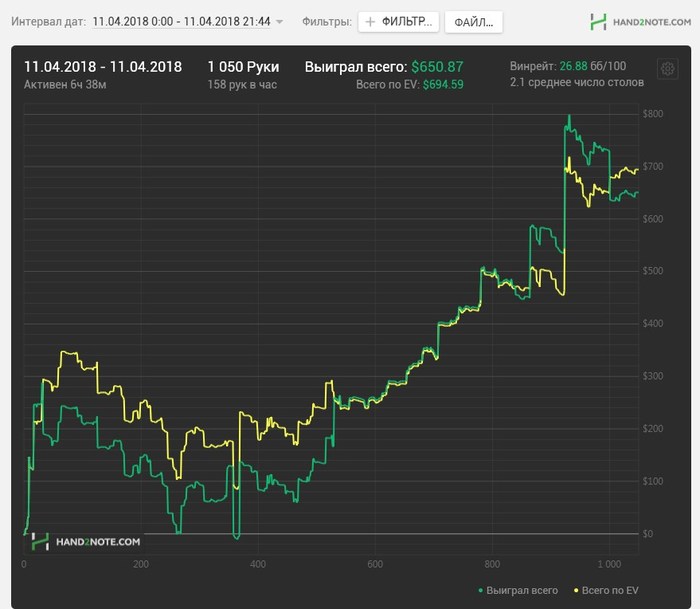Click the 'ФАЙЛ...' button

point(472,21)
